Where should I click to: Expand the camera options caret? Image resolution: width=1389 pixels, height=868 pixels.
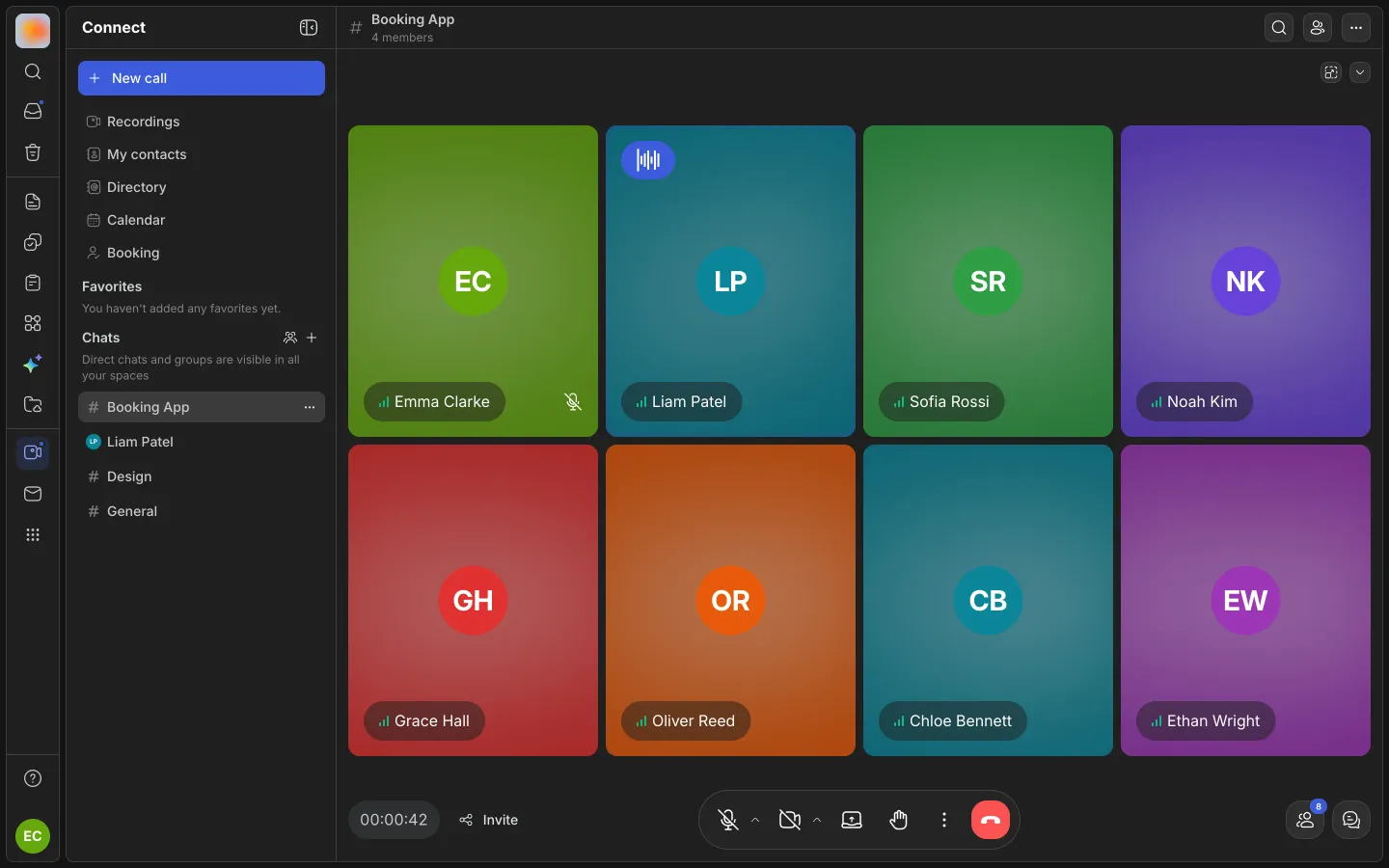tap(817, 820)
